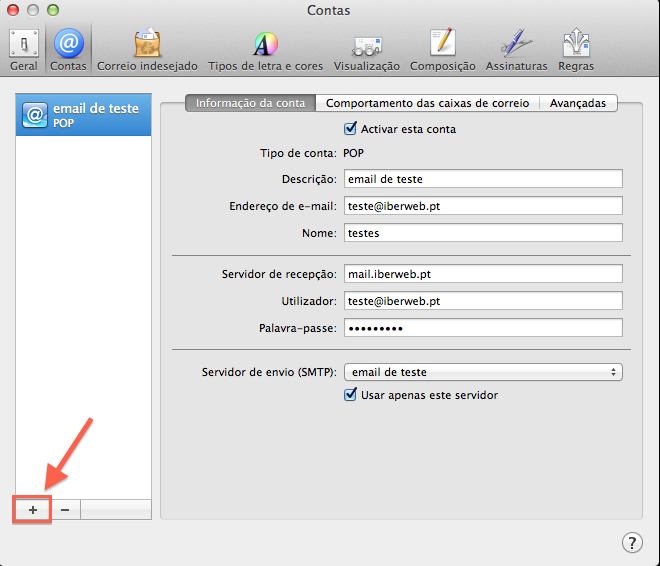The height and width of the screenshot is (566, 660).
Task: Open the Assinaturas preferences
Action: pos(516,49)
